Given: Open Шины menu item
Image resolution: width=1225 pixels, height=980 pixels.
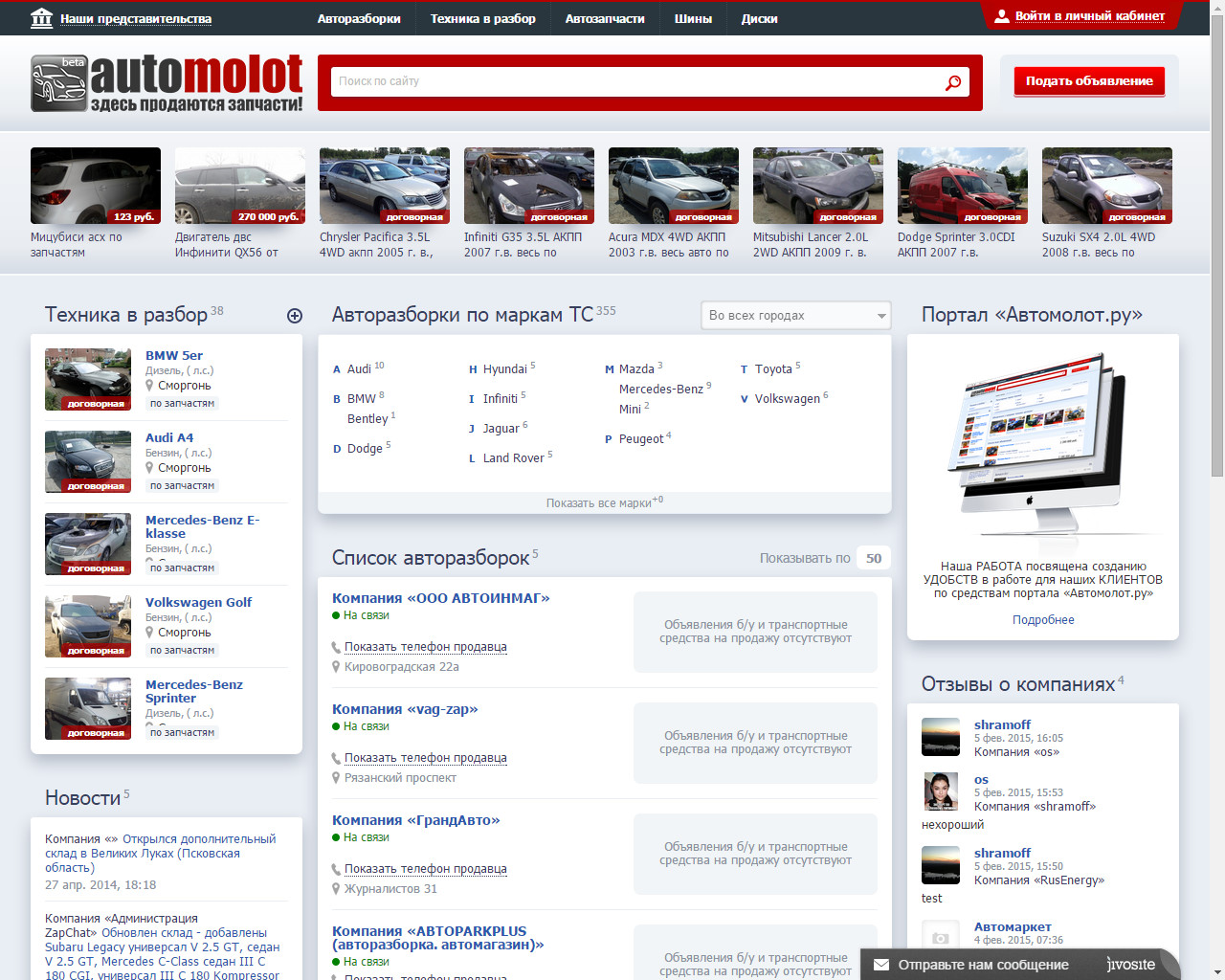Looking at the screenshot, I should [x=693, y=18].
